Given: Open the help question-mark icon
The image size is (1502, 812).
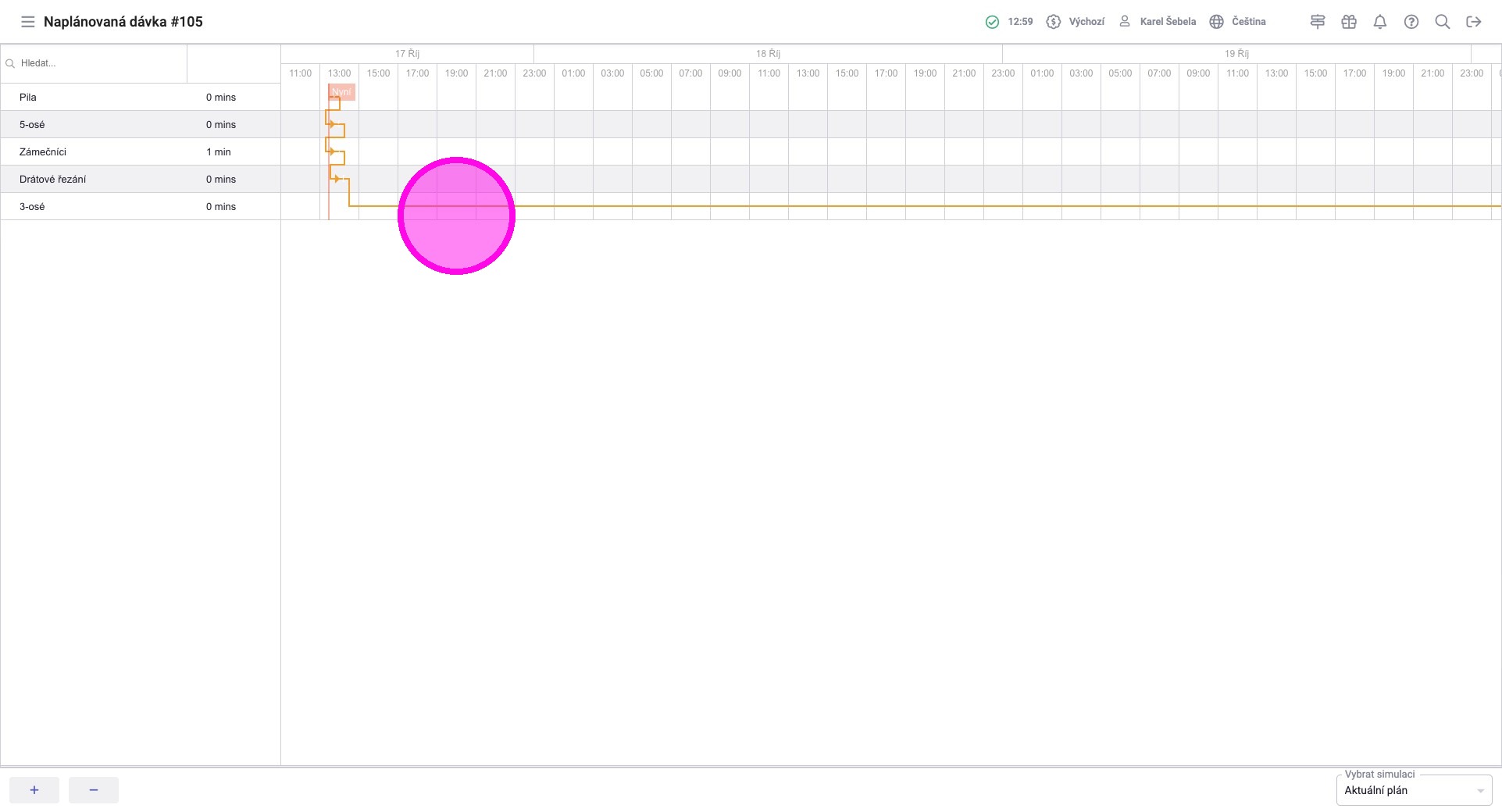Looking at the screenshot, I should (x=1411, y=22).
